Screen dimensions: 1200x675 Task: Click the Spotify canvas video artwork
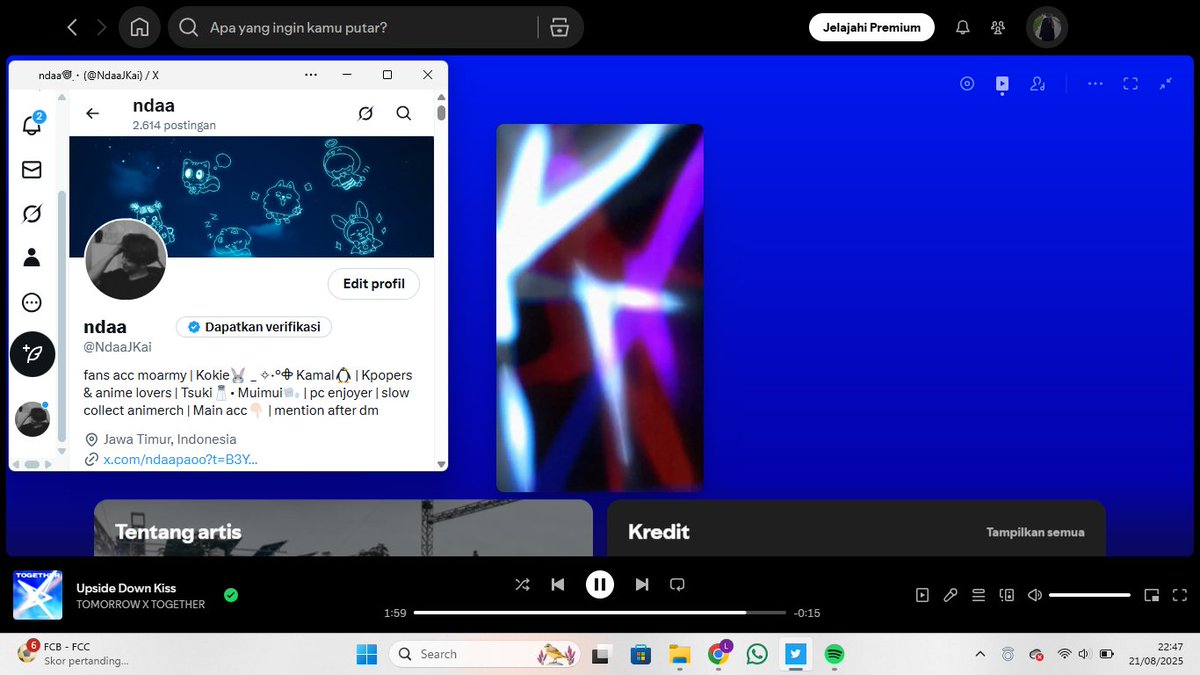point(600,308)
